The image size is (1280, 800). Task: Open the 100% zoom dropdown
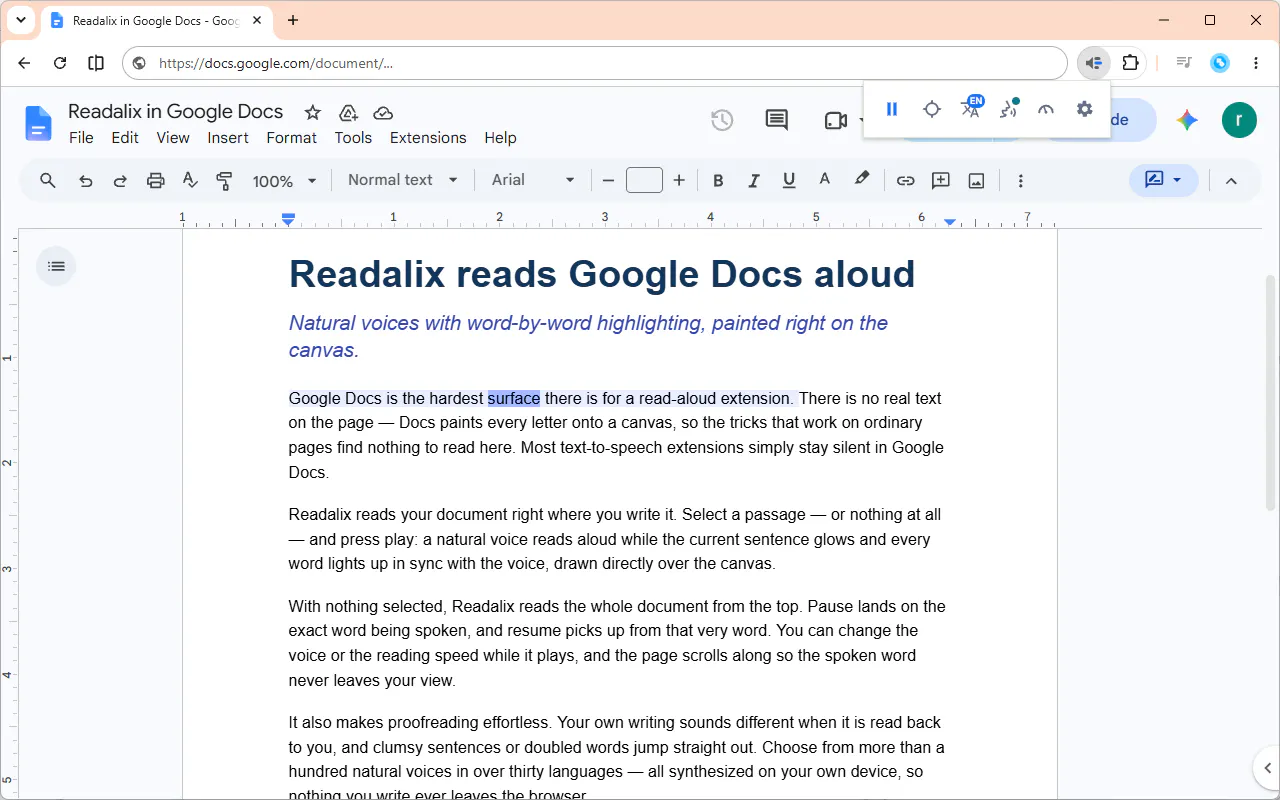point(284,180)
